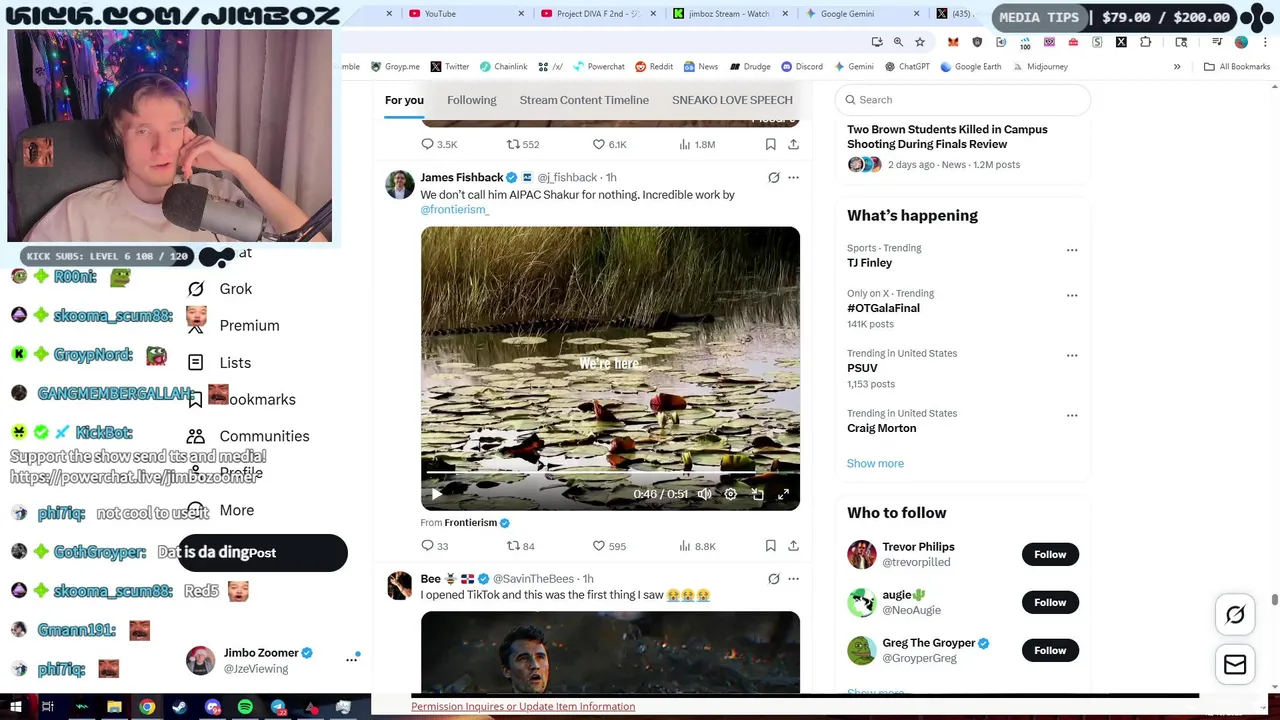This screenshot has height=720, width=1280.
Task: Open more options on Bee's post
Action: coord(793,579)
